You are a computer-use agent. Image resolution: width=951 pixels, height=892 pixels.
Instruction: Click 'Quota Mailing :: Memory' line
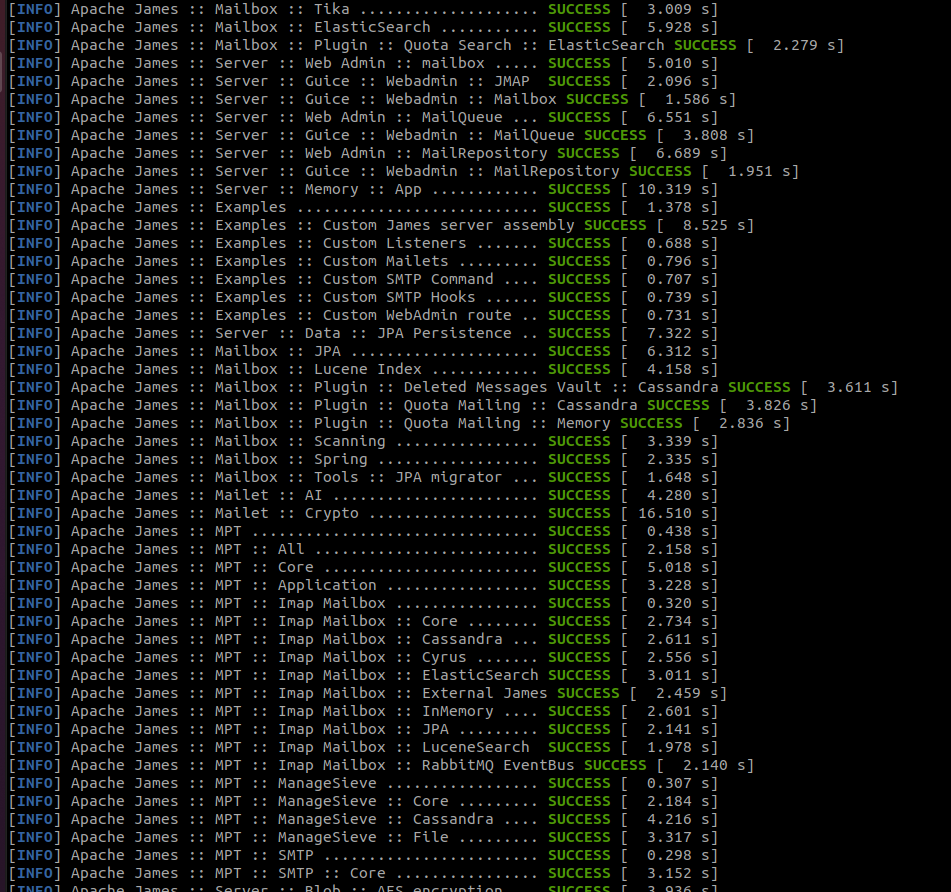(399, 423)
